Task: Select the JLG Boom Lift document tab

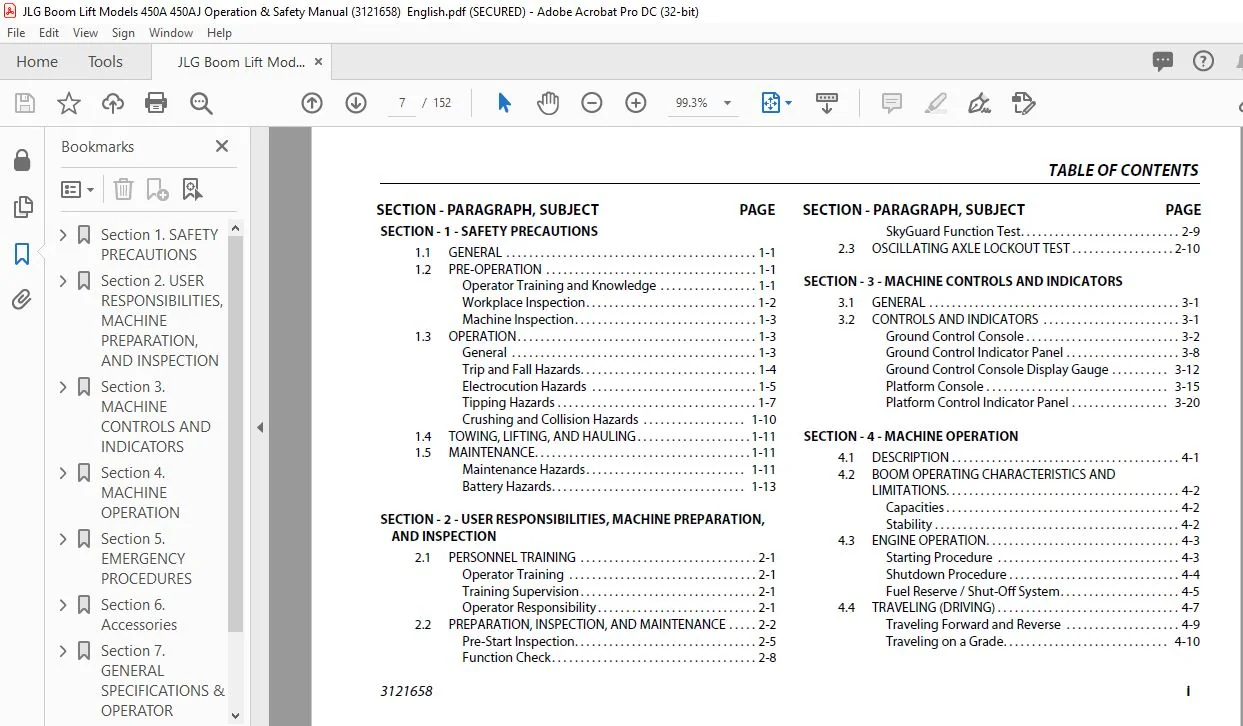Action: pos(241,62)
